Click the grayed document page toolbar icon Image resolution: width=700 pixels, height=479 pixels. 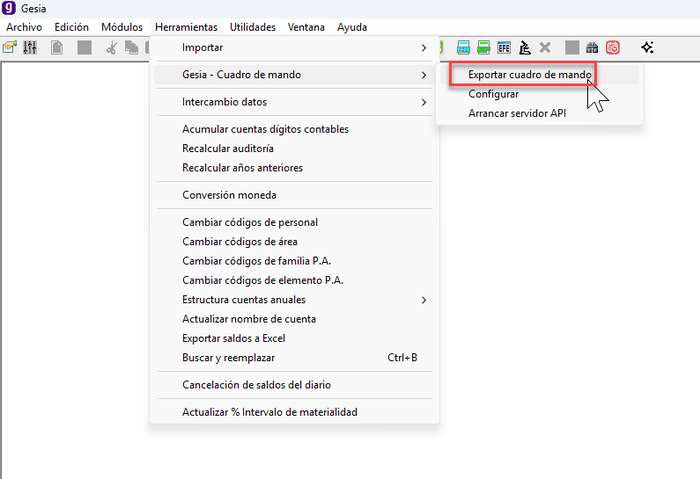57,47
